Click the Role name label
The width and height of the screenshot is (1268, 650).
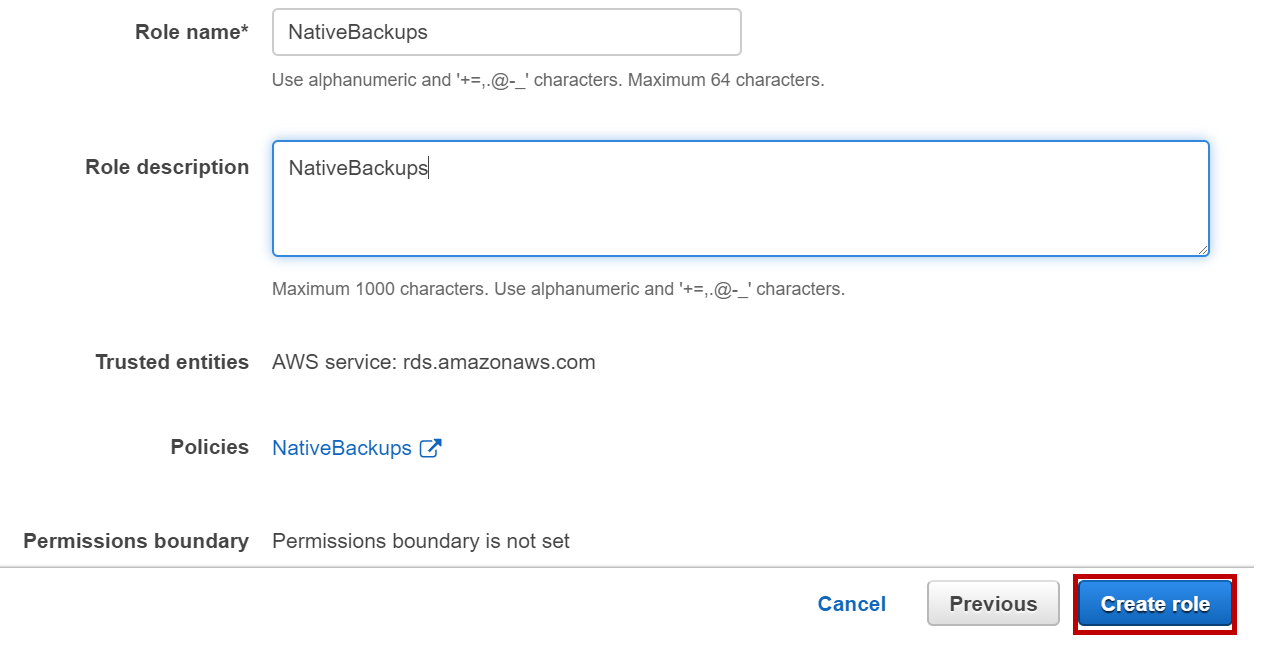click(x=187, y=32)
